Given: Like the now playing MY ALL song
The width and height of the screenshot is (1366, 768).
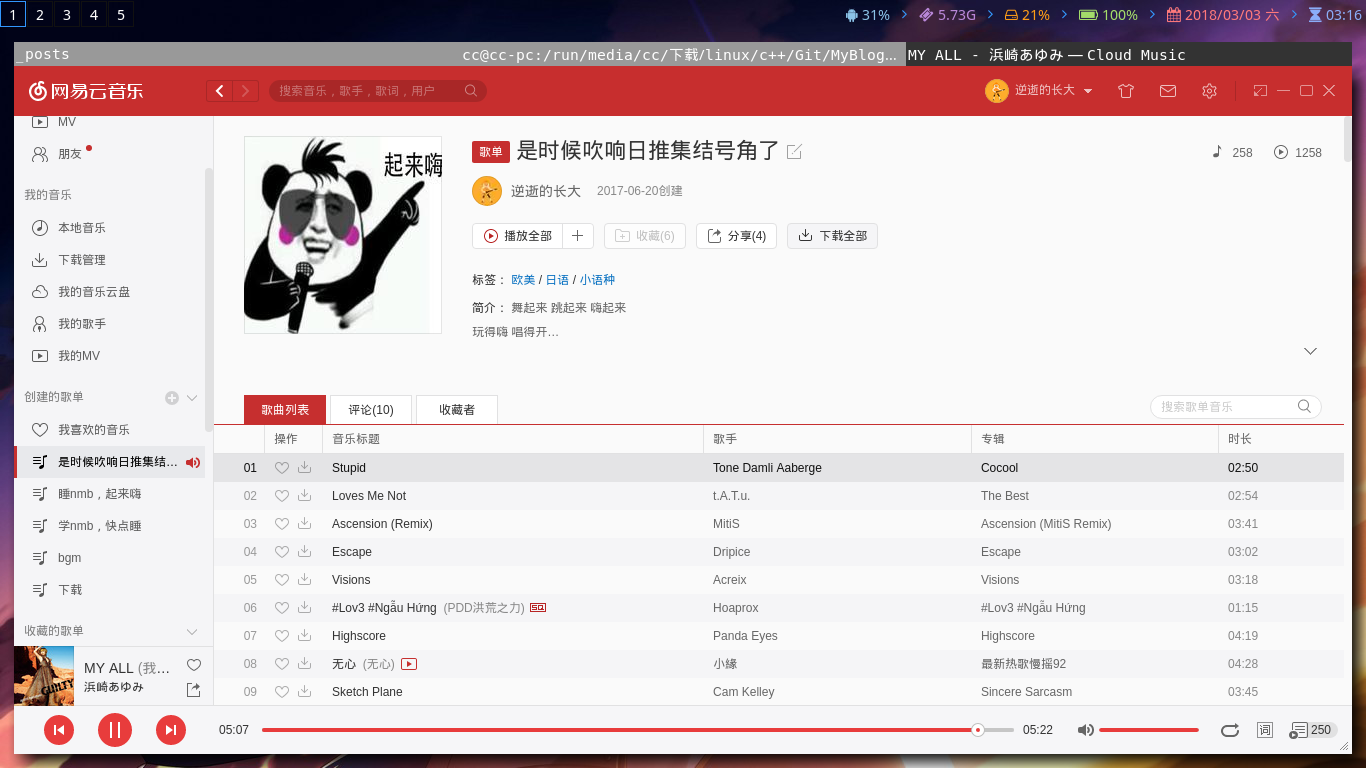Looking at the screenshot, I should [194, 665].
